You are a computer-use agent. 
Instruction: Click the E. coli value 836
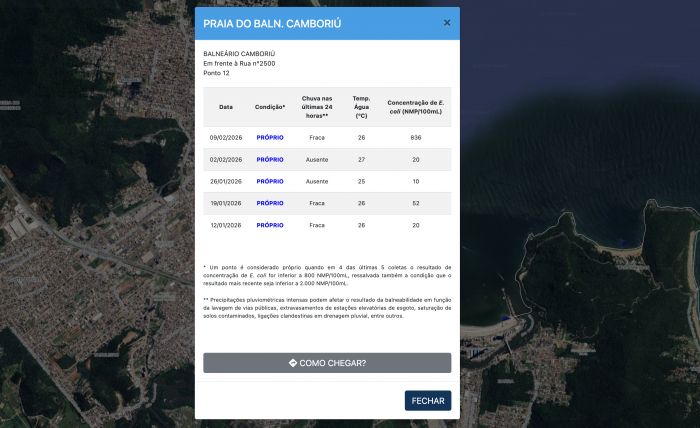pos(416,137)
